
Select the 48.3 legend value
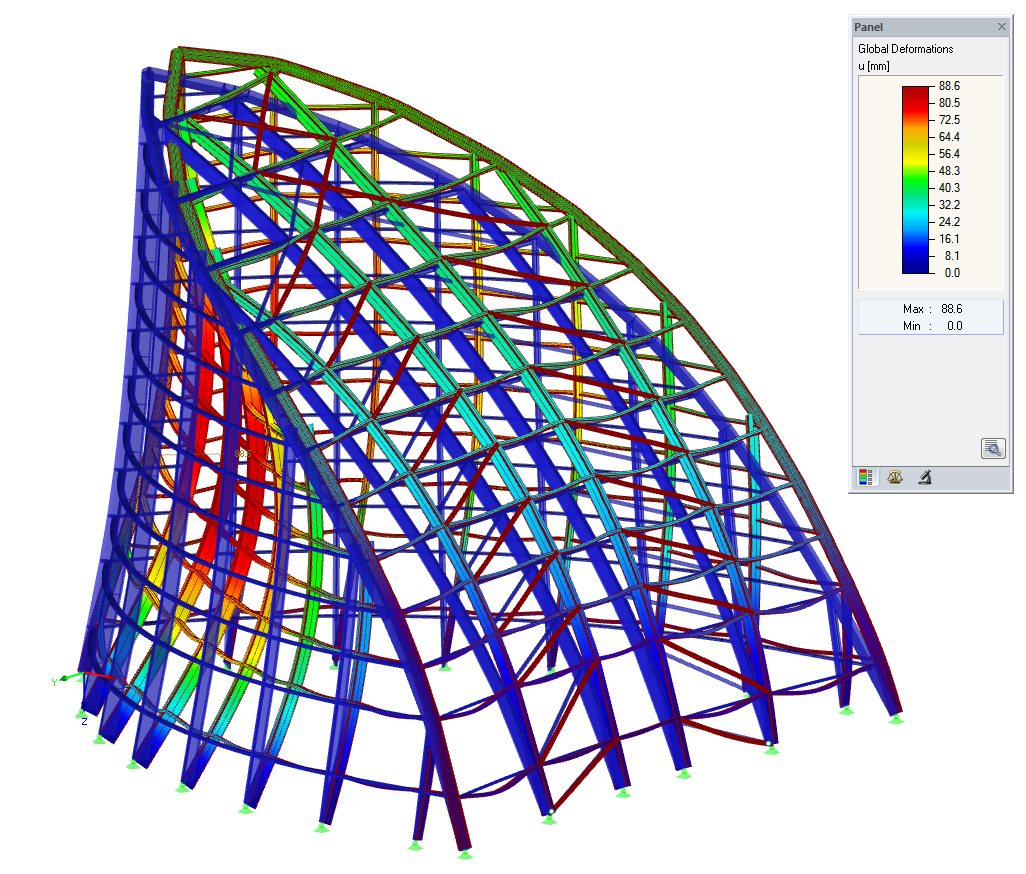coord(949,171)
